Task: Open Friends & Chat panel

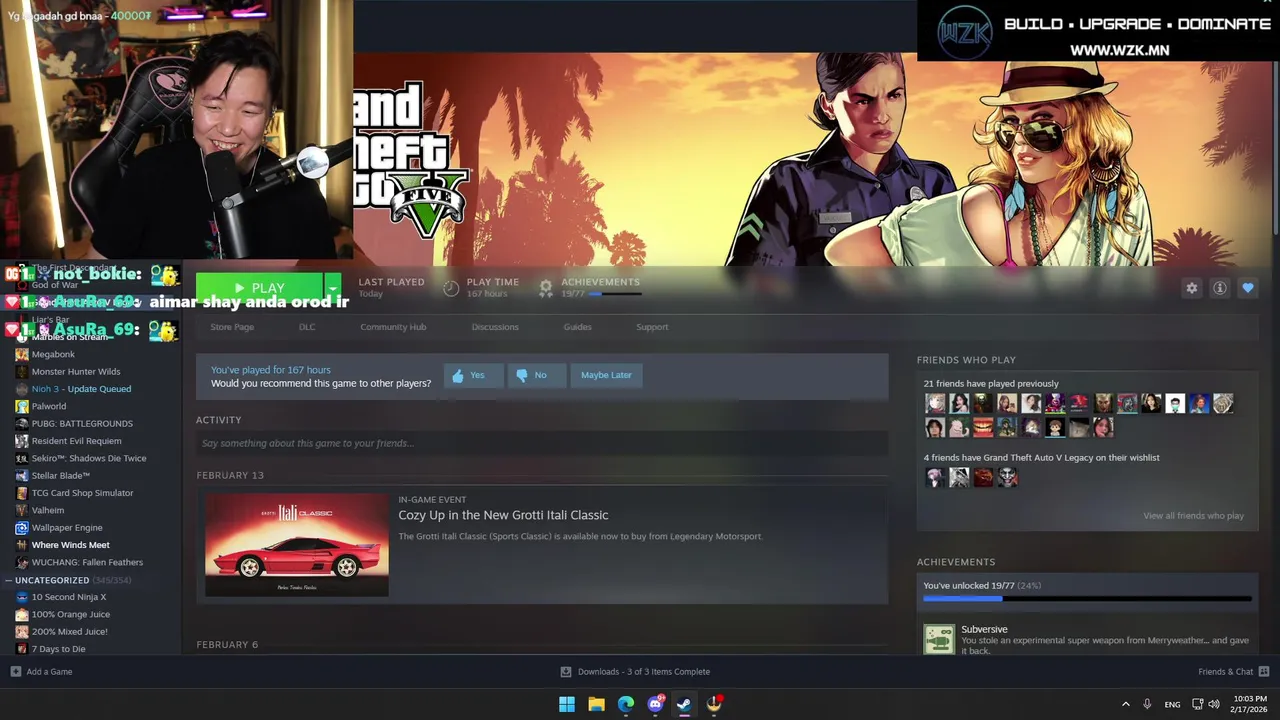Action: [x=1233, y=672]
